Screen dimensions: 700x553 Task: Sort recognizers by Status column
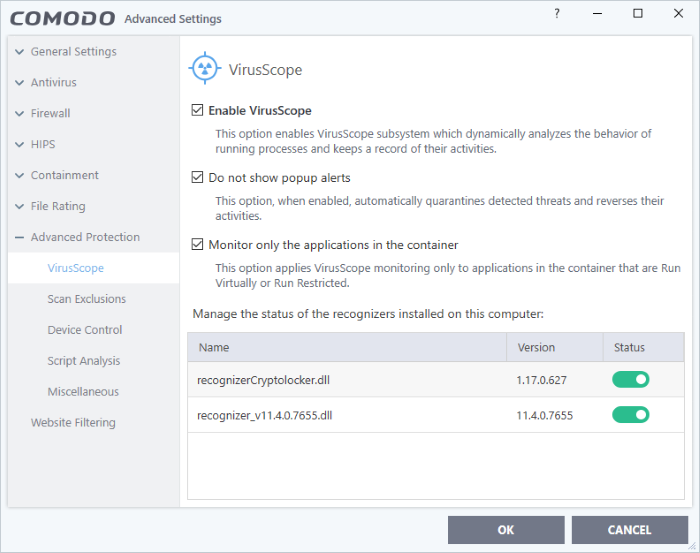coord(643,347)
